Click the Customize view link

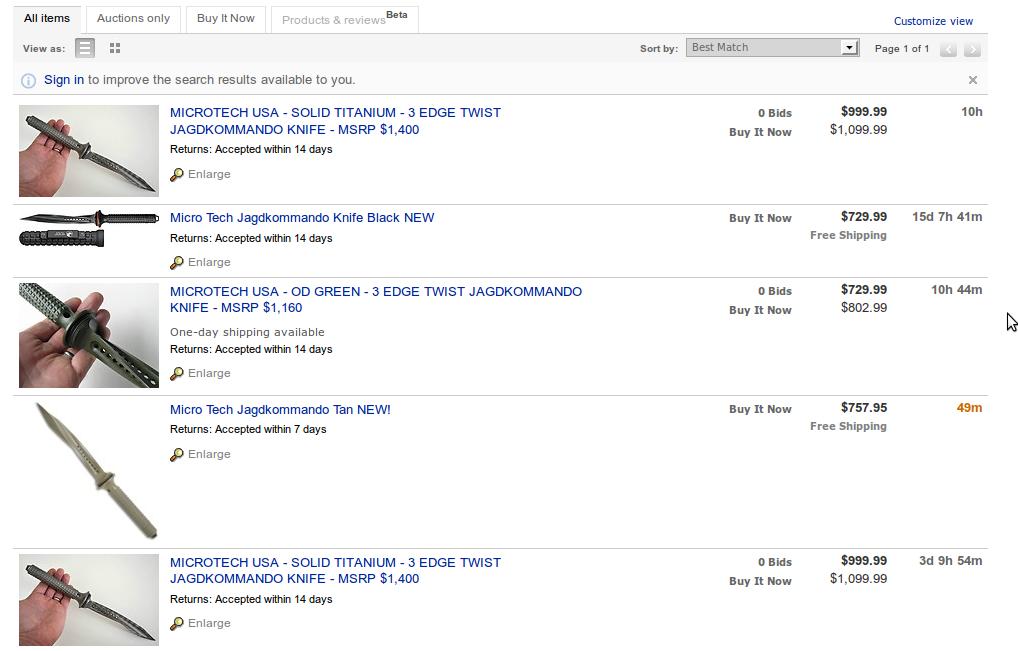pos(933,21)
